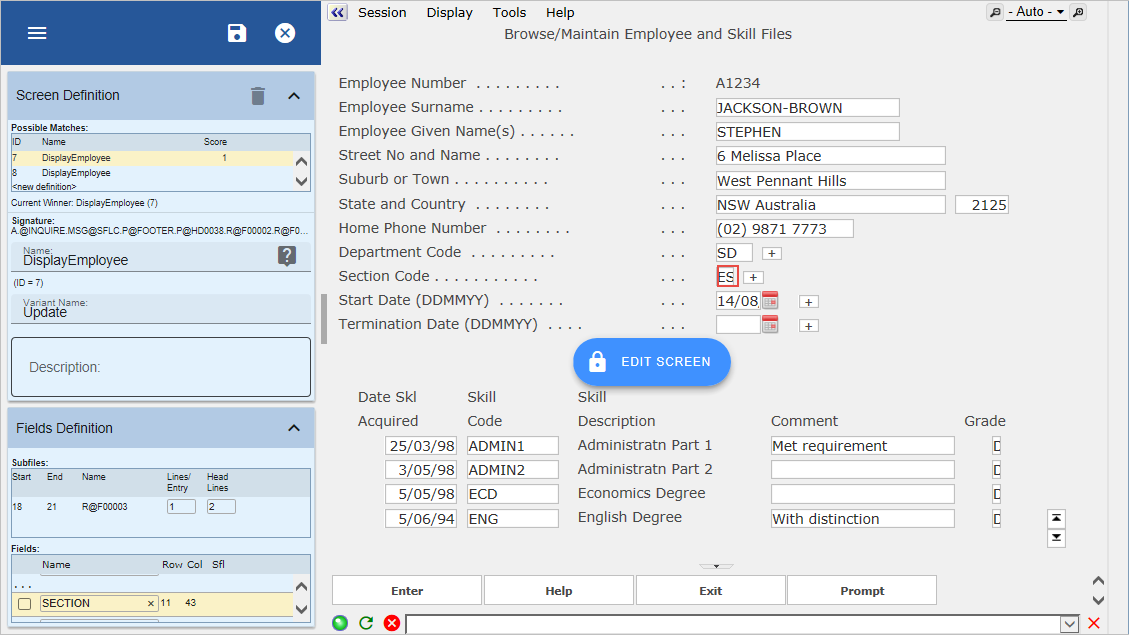This screenshot has width=1129, height=635.
Task: Click the green status circle icon
Action: tap(340, 623)
